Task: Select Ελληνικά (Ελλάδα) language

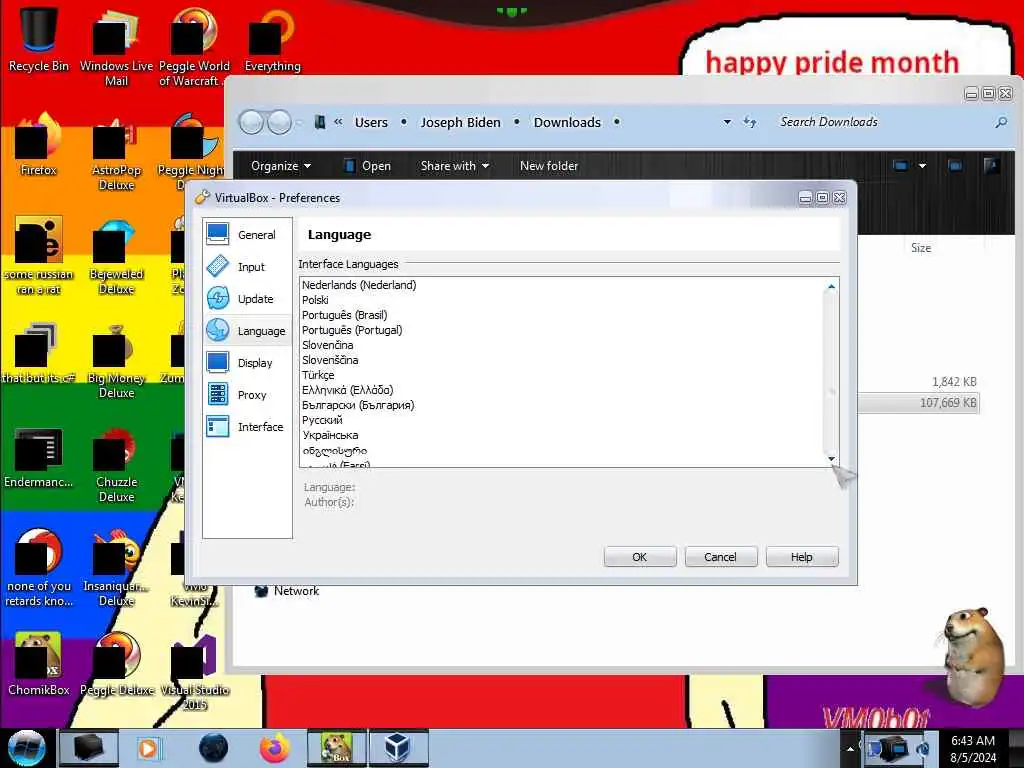Action: pyautogui.click(x=347, y=390)
